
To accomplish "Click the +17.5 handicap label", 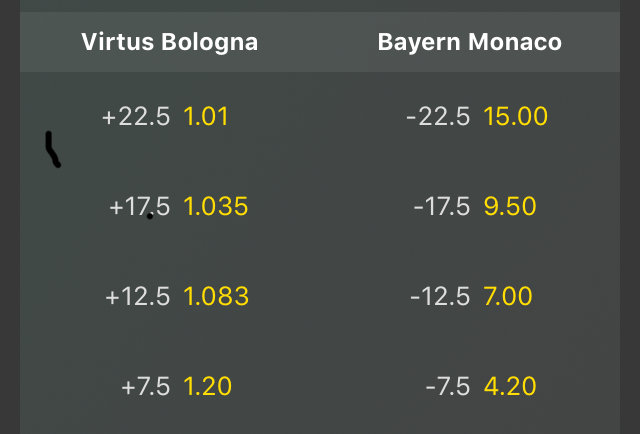I will point(140,207).
